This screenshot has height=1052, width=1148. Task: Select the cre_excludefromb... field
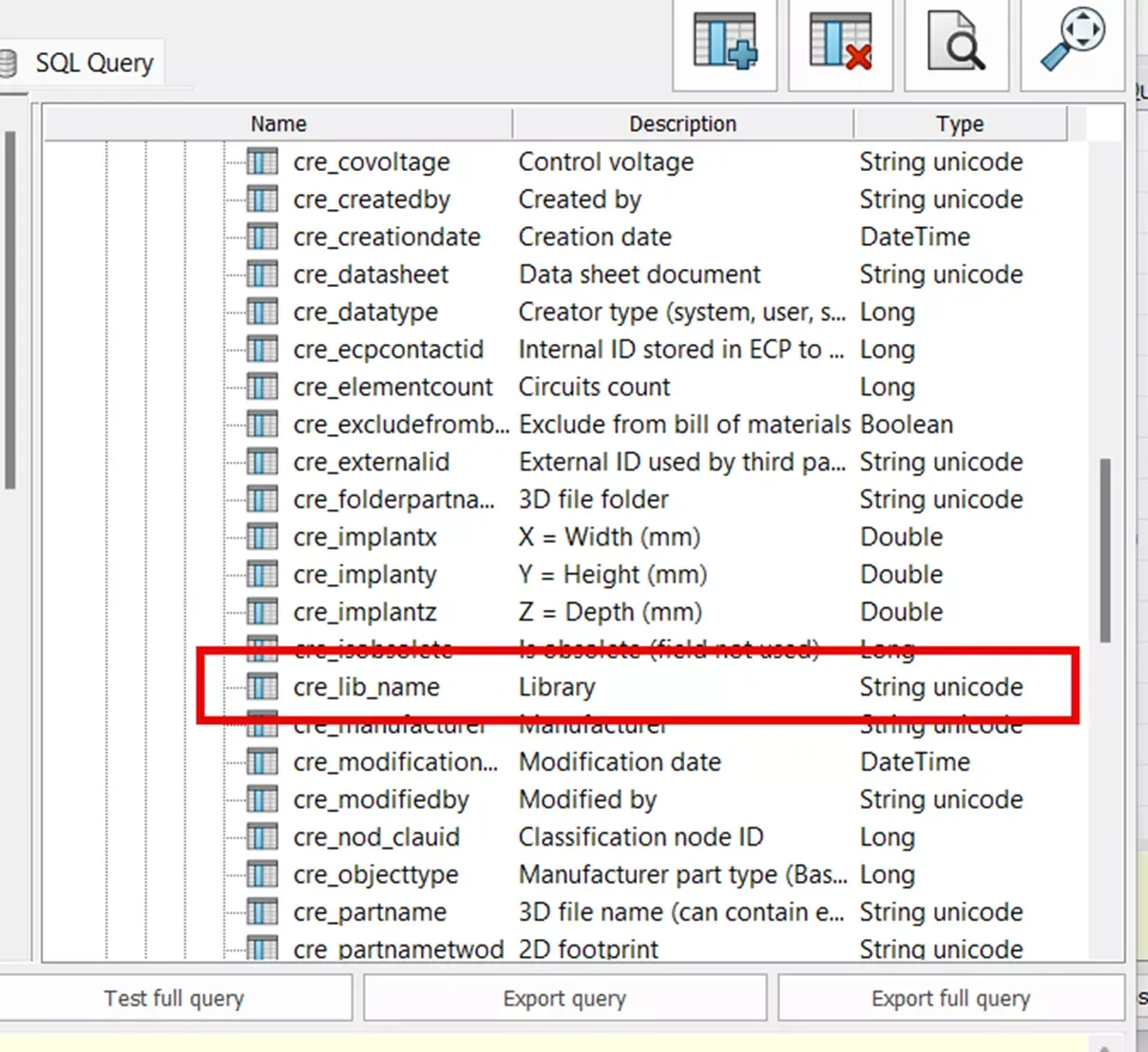coord(401,425)
